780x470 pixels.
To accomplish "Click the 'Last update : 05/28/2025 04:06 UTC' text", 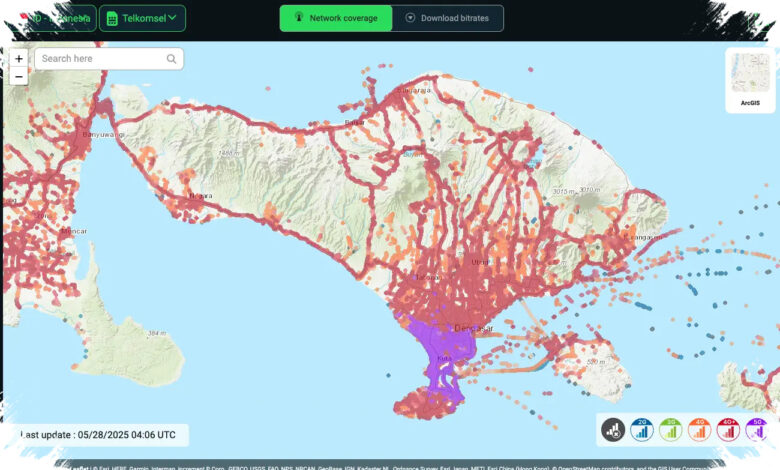I will (x=98, y=435).
